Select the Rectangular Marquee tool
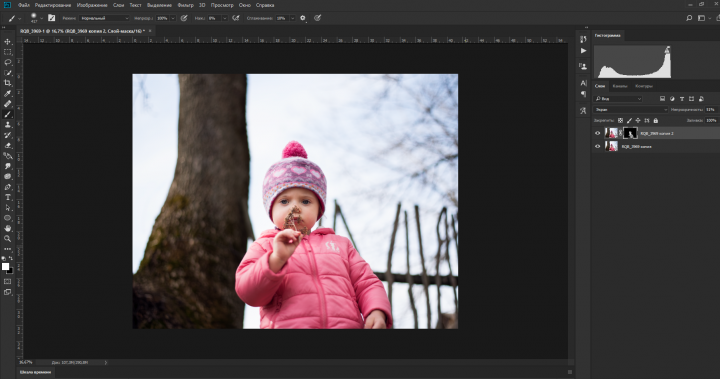 point(8,52)
